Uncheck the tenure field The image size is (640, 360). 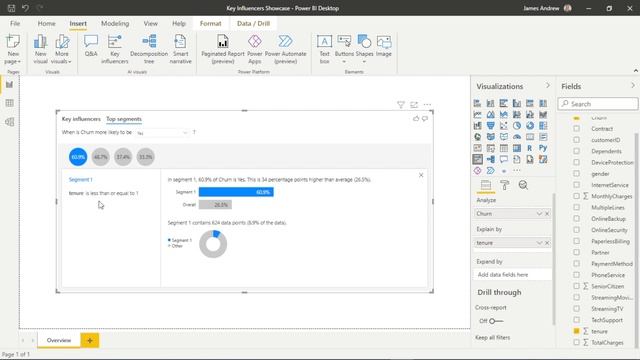point(576,331)
